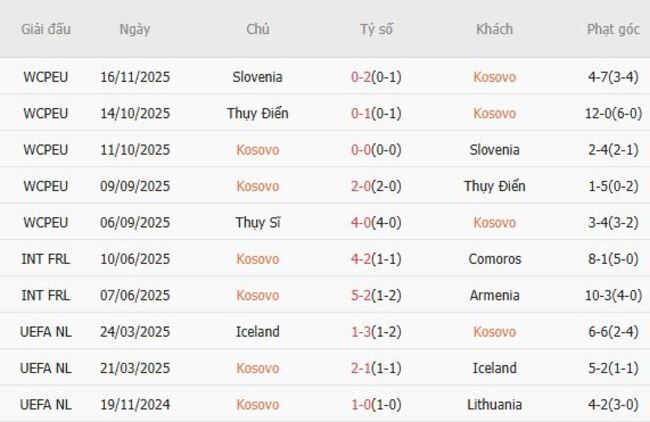Click Iceland away team on 21/03/2025
The height and width of the screenshot is (422, 650).
pyautogui.click(x=494, y=368)
